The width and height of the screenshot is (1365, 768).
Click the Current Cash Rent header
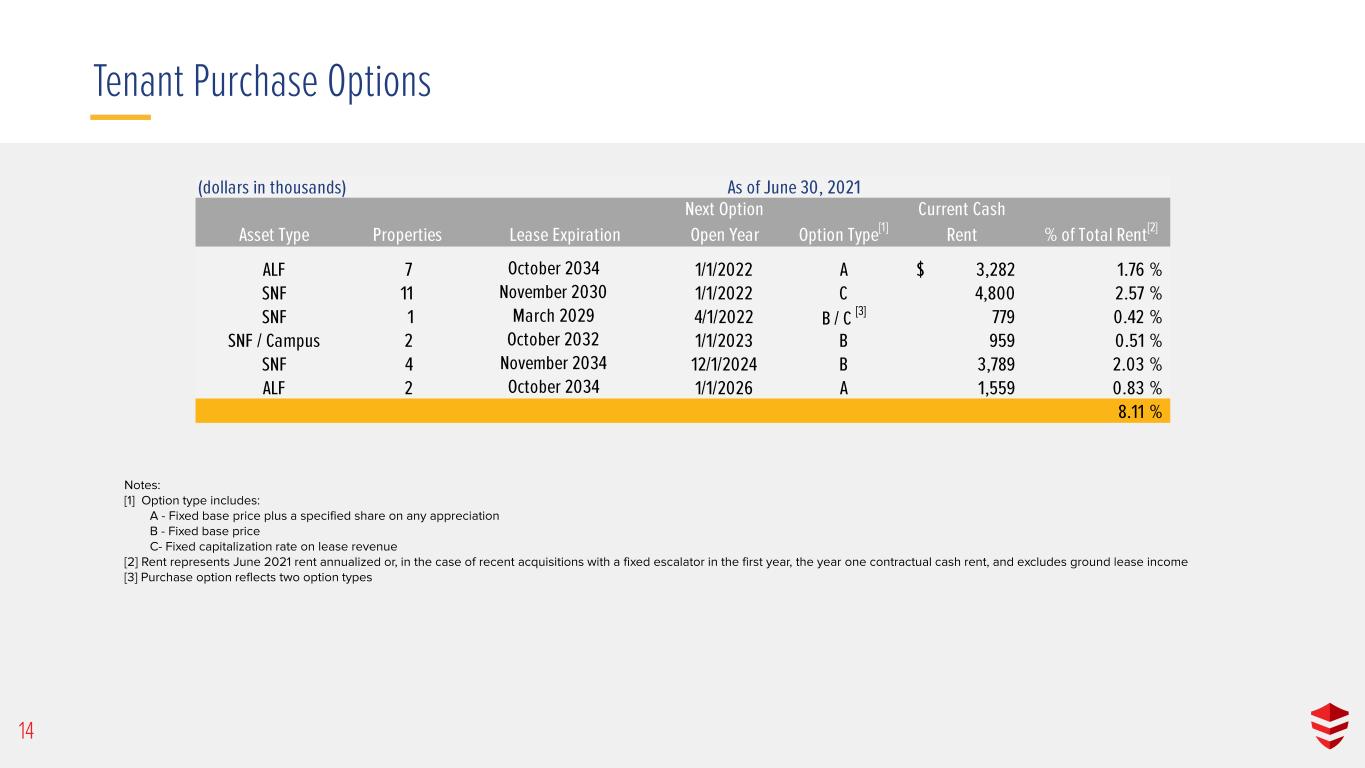pos(961,222)
